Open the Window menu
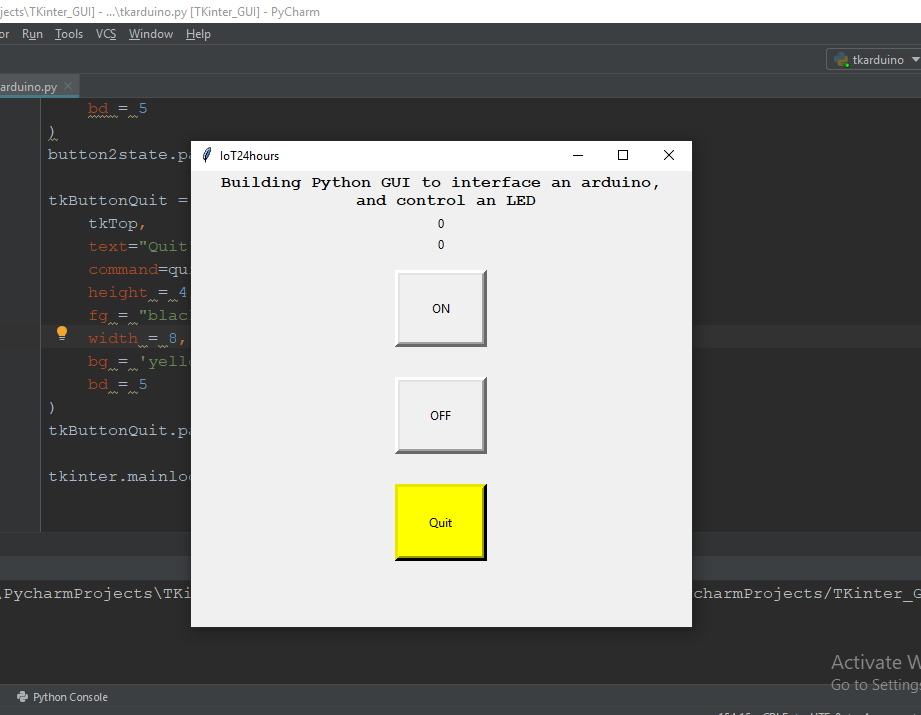Viewport: 921px width, 715px height. [x=150, y=33]
